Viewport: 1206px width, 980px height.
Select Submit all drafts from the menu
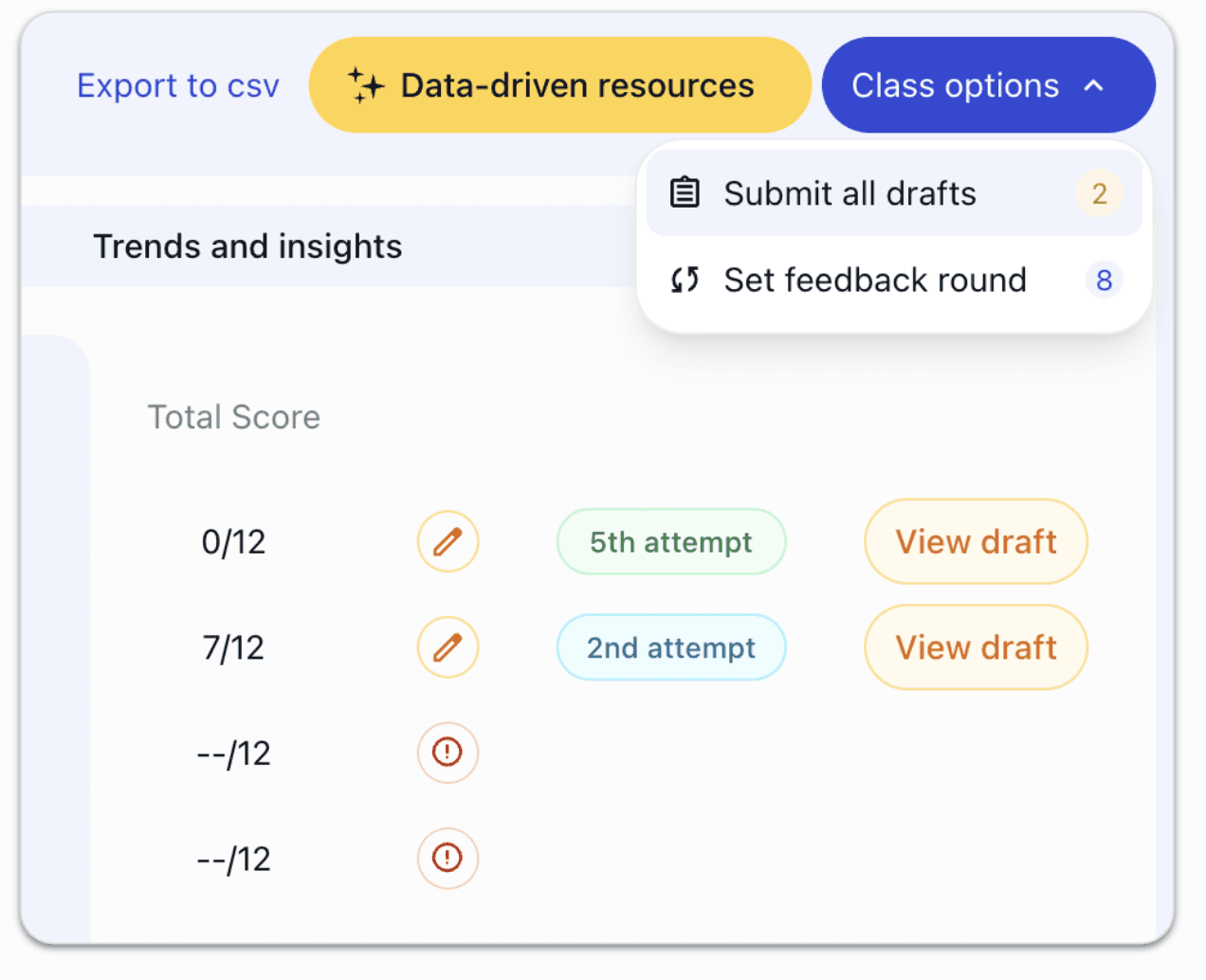pyautogui.click(x=850, y=193)
